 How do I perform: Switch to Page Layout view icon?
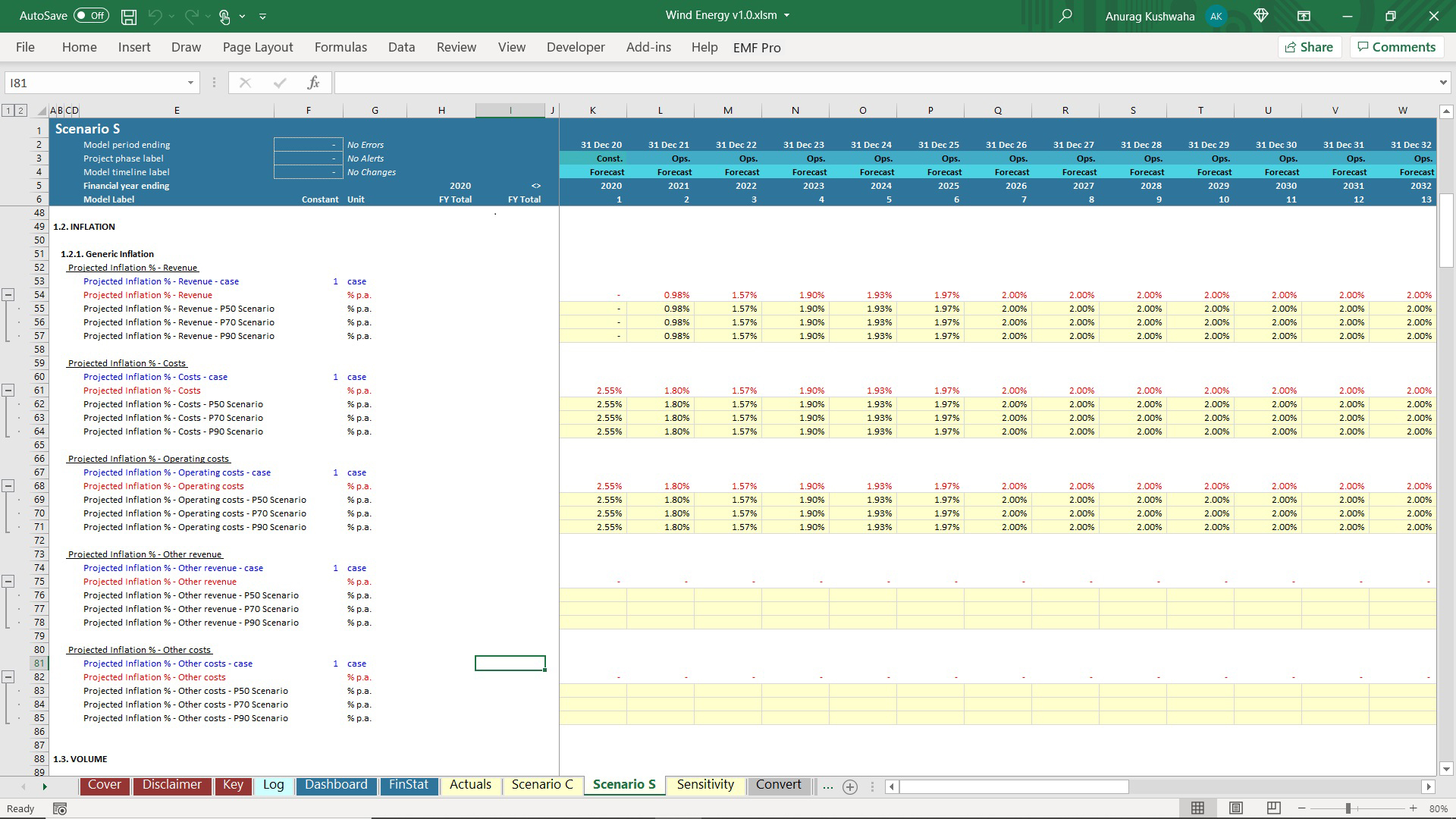(x=1236, y=808)
